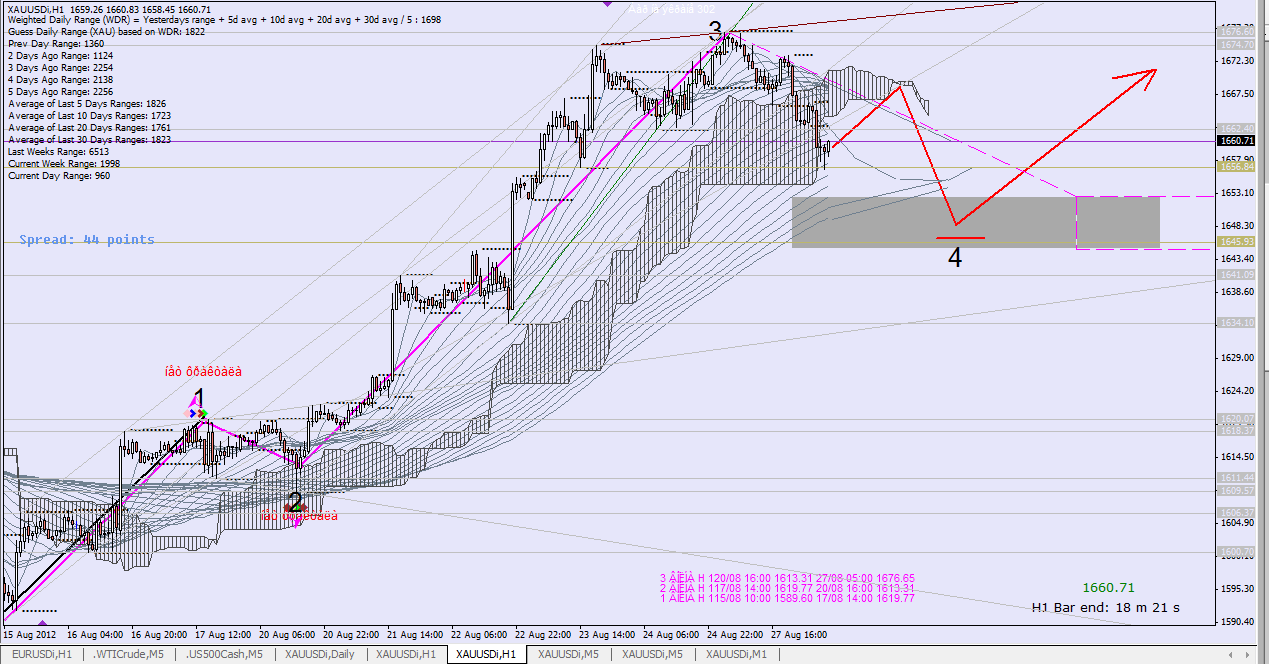Click the 1648.30 price scale value
The height and width of the screenshot is (664, 1269).
(1238, 226)
